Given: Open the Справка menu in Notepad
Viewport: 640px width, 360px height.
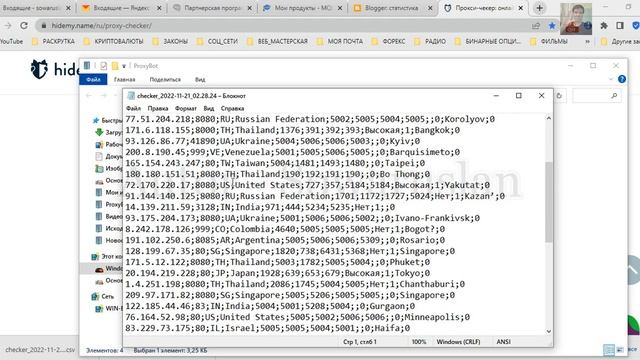Looking at the screenshot, I should [x=232, y=108].
